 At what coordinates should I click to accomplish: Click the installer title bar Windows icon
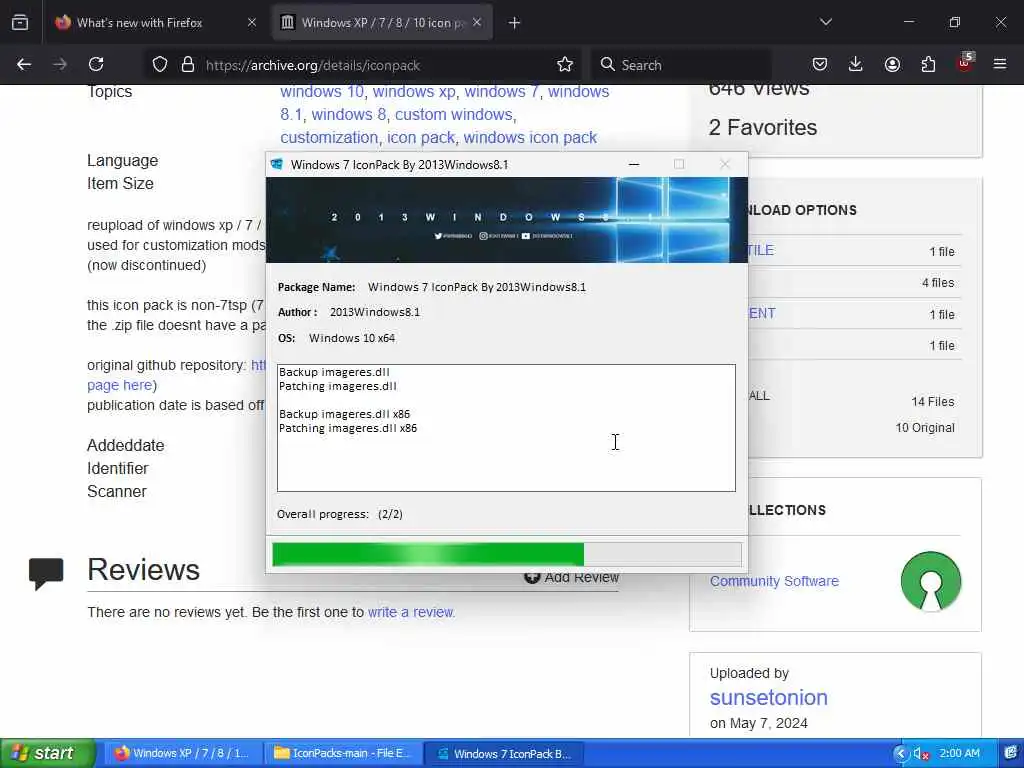point(277,165)
